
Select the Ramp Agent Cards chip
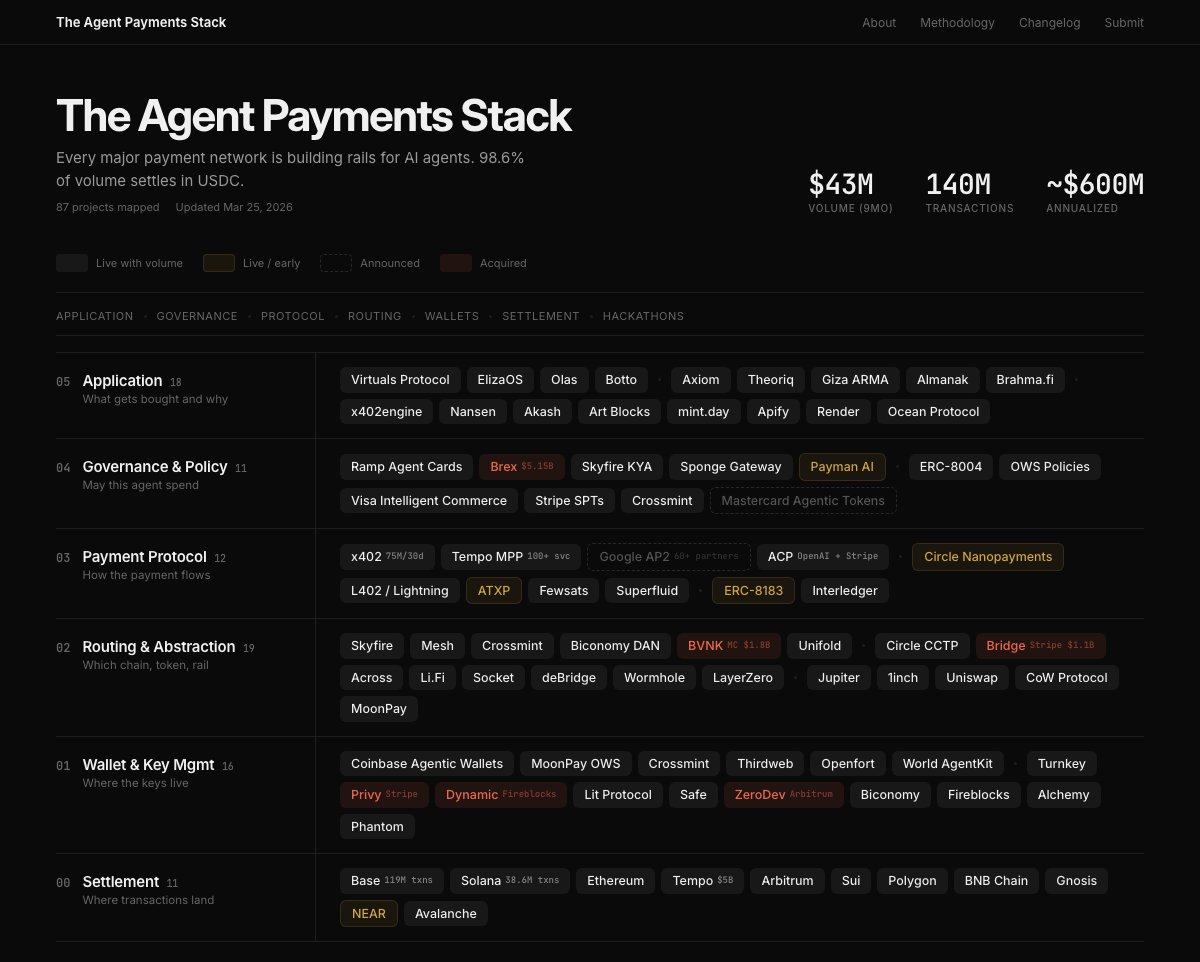(x=406, y=467)
